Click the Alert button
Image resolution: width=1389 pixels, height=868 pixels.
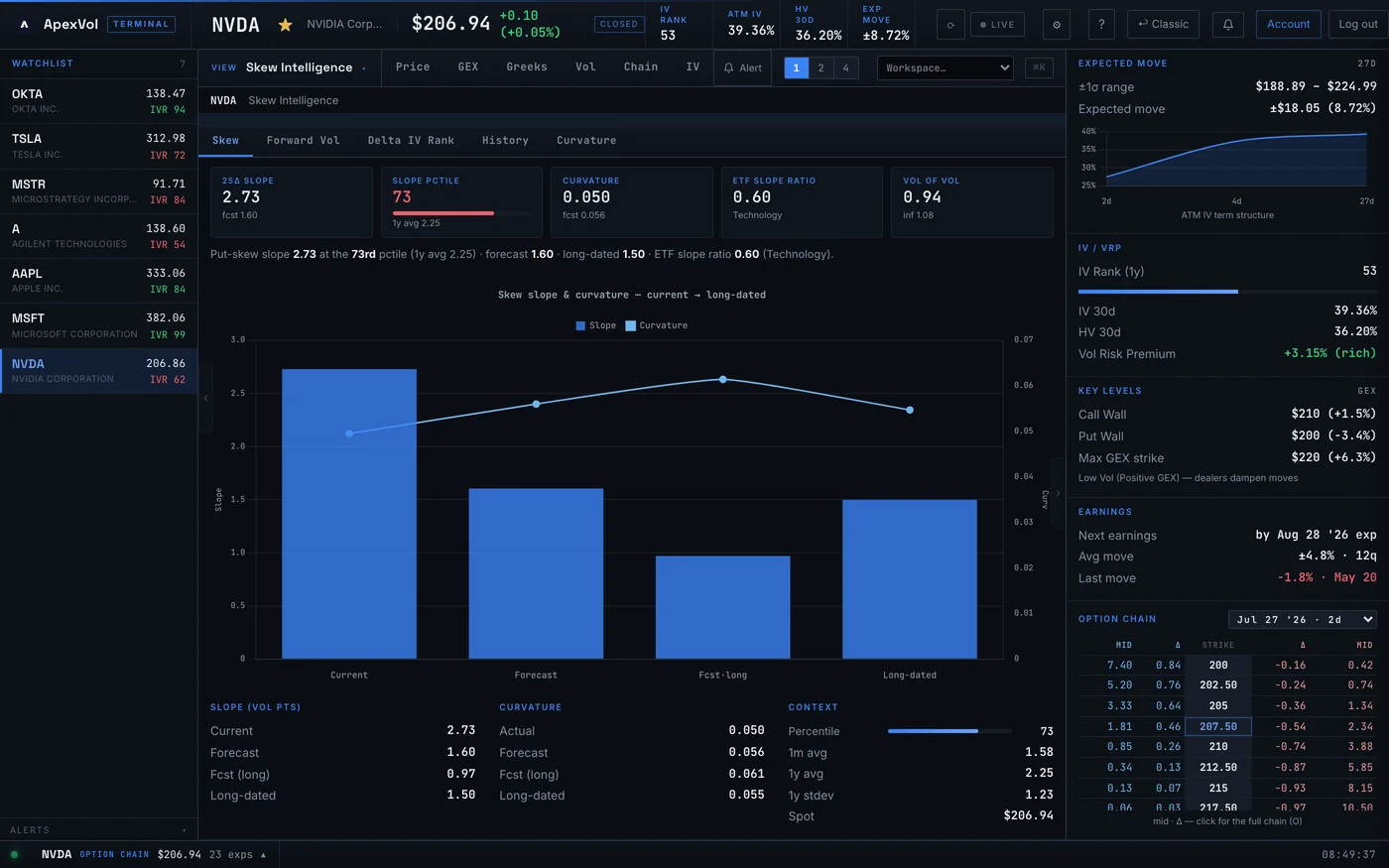742,67
